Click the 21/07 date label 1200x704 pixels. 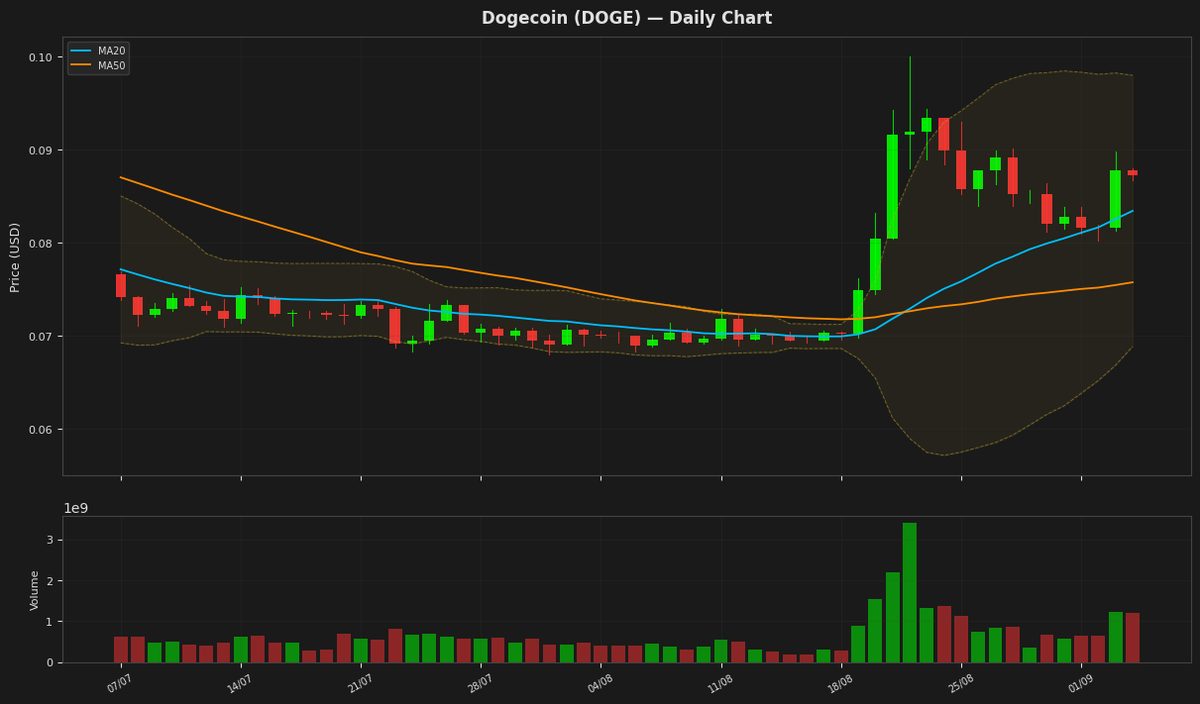point(359,684)
